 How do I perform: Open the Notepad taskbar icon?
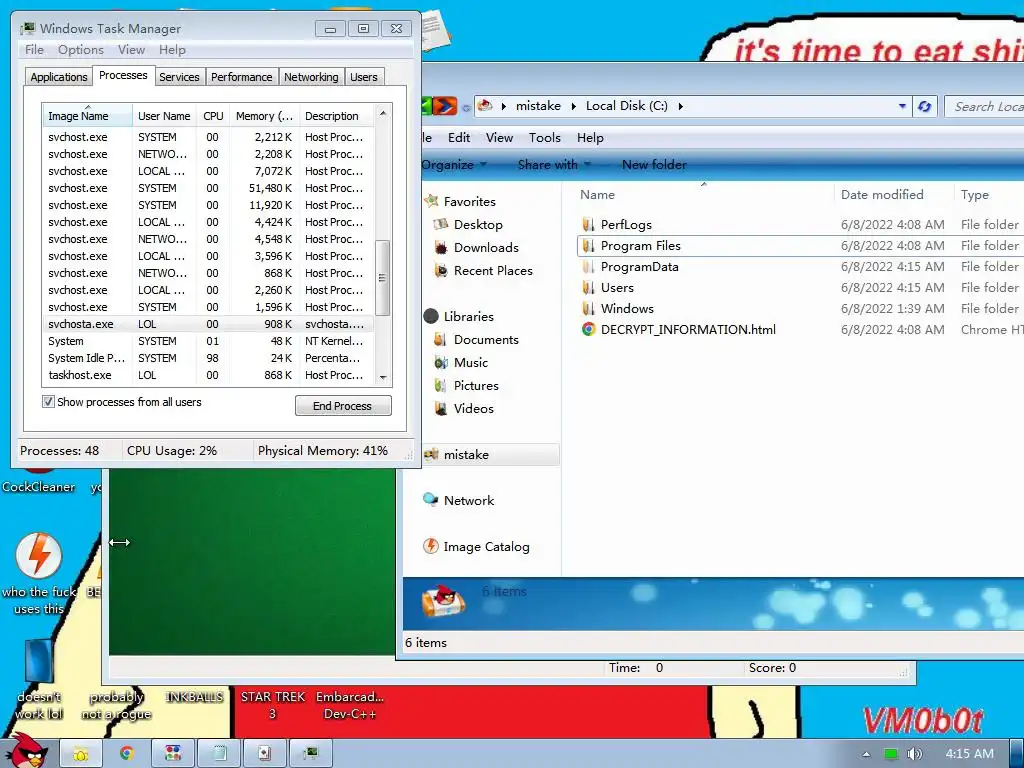point(219,754)
